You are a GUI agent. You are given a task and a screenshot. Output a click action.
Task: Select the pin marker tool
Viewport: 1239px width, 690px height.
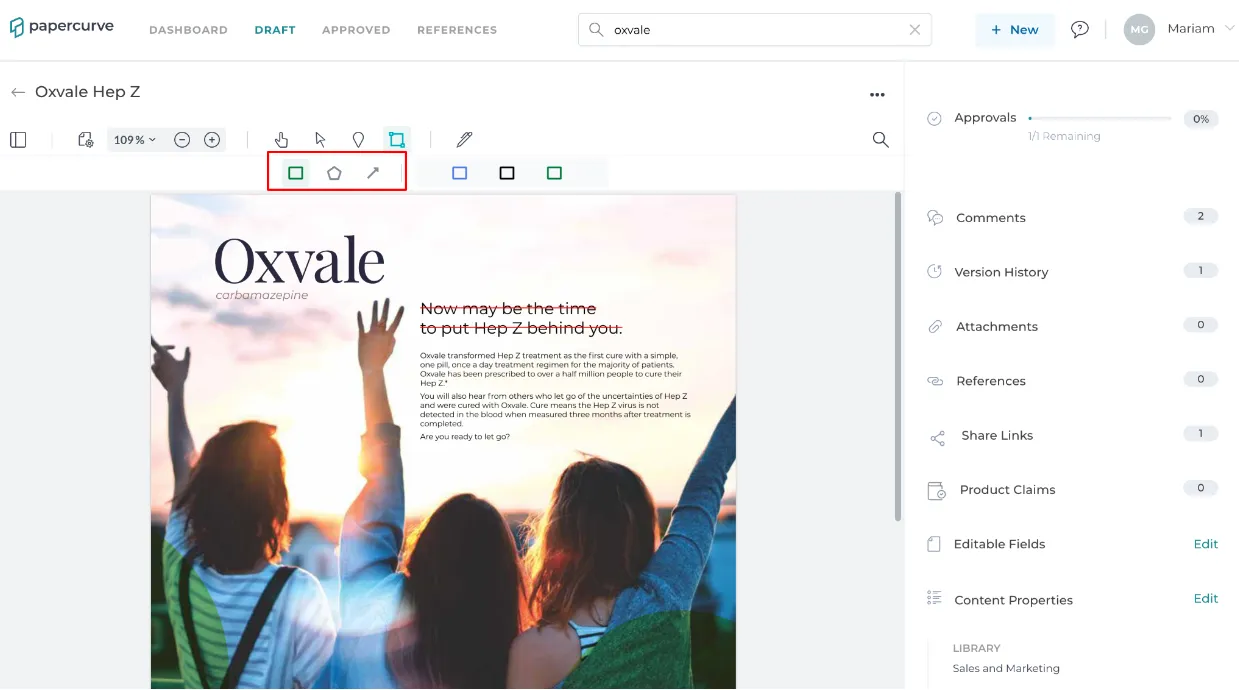coord(358,140)
